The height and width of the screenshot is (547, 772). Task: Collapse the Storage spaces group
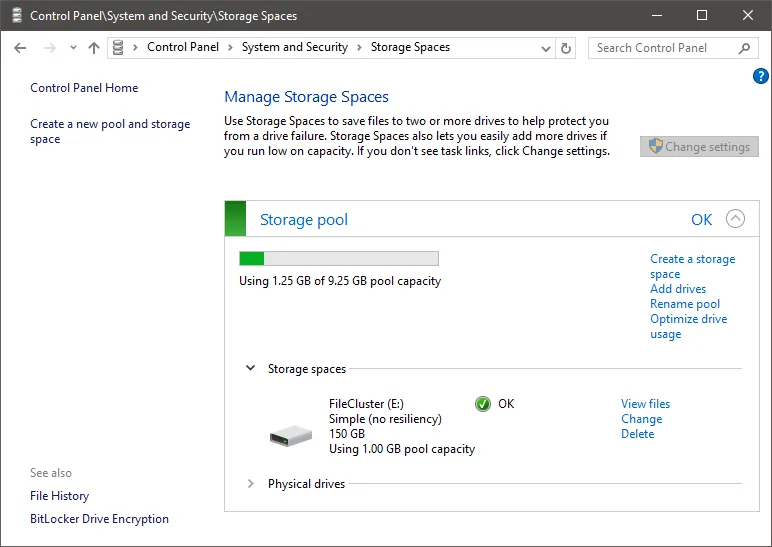point(251,368)
